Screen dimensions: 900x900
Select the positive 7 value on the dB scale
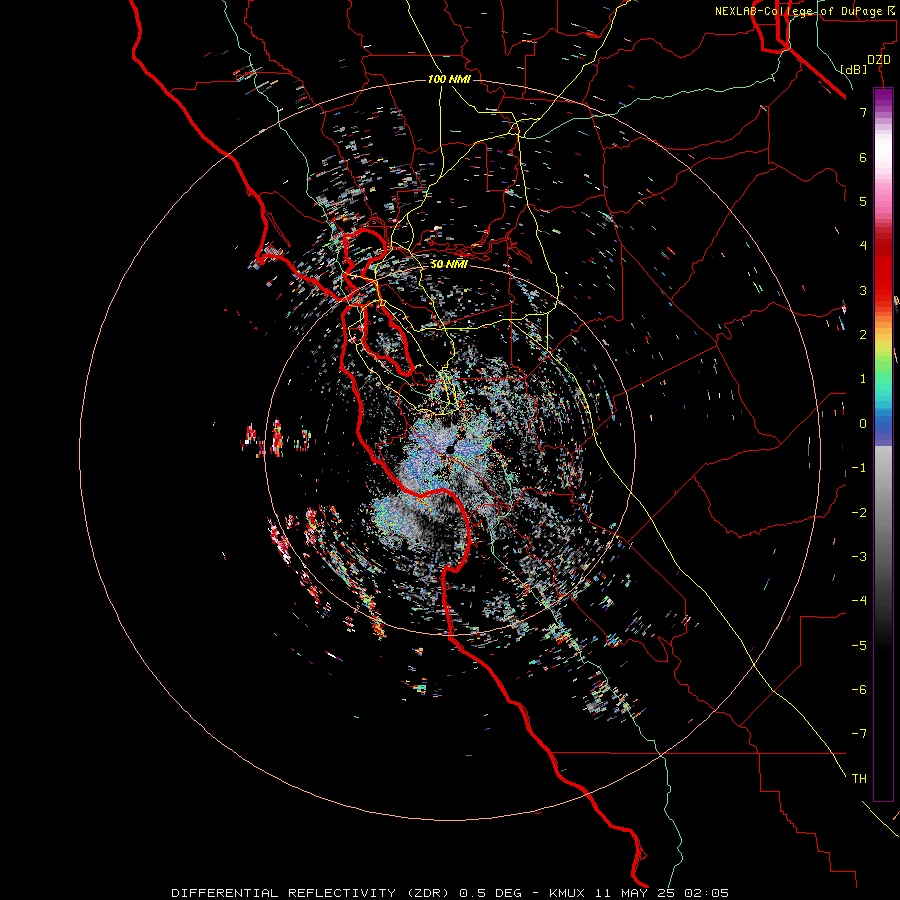tap(863, 112)
